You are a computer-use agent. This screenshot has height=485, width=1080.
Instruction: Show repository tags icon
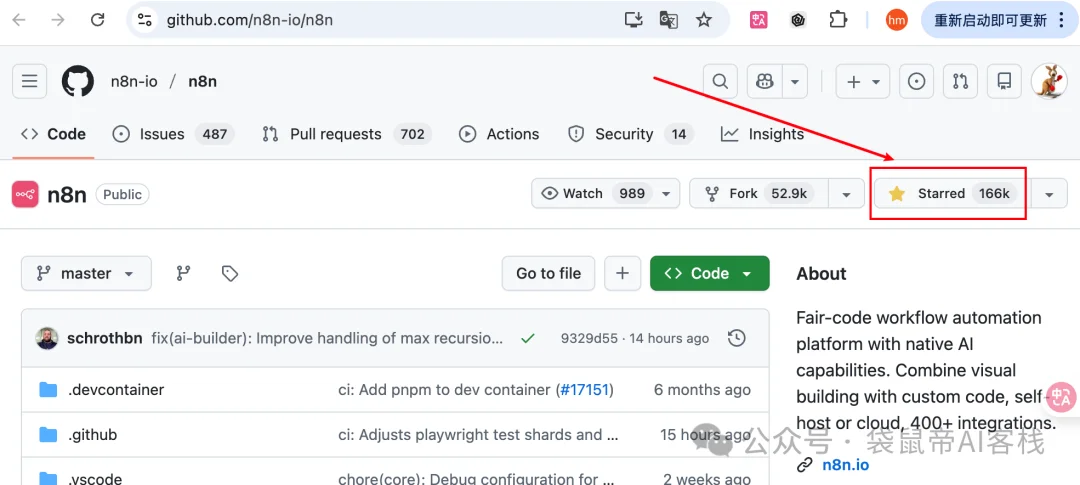[230, 273]
